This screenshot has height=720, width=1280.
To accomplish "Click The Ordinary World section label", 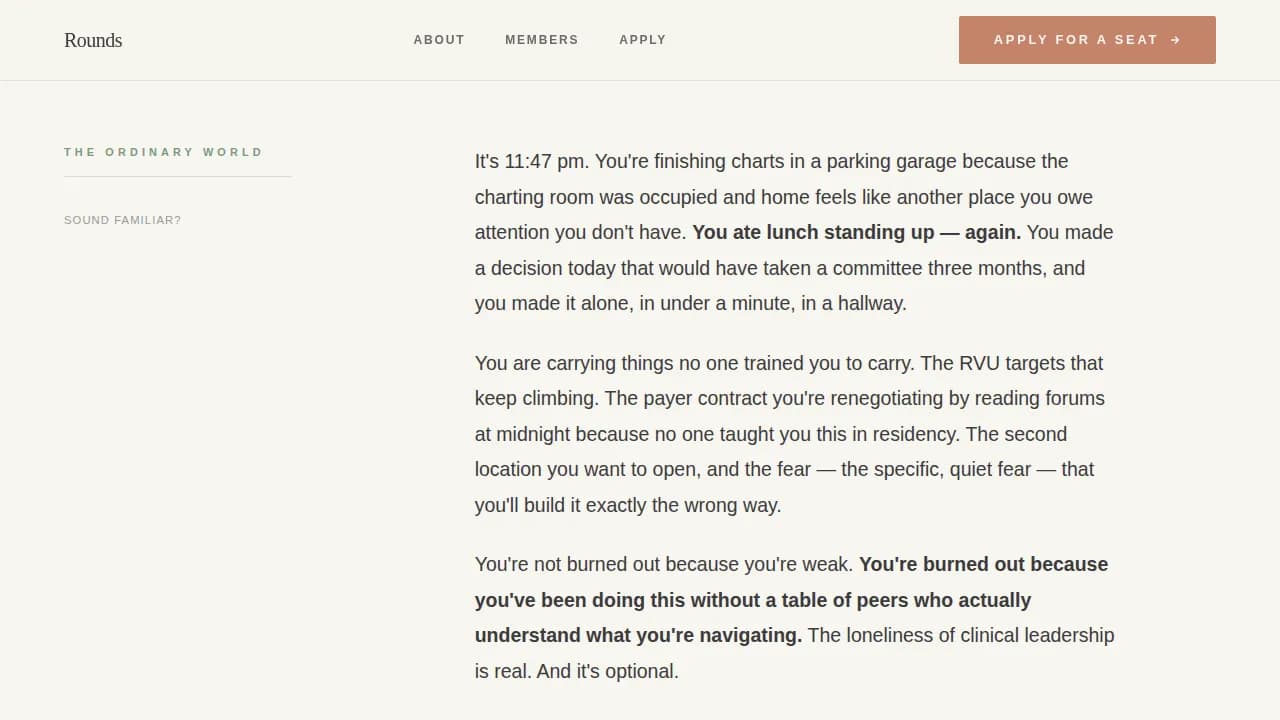I will 163,152.
